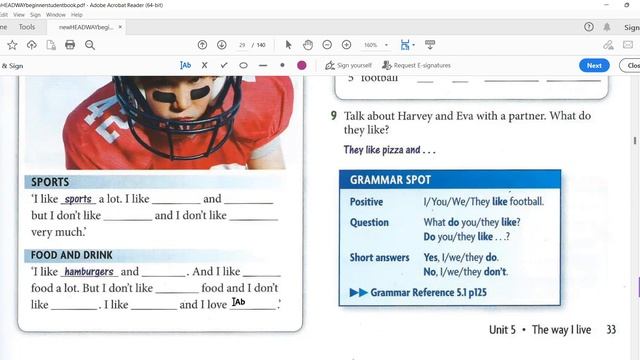Click the read mode scroll icon
Screen dimensions: 640x360
click(430, 44)
